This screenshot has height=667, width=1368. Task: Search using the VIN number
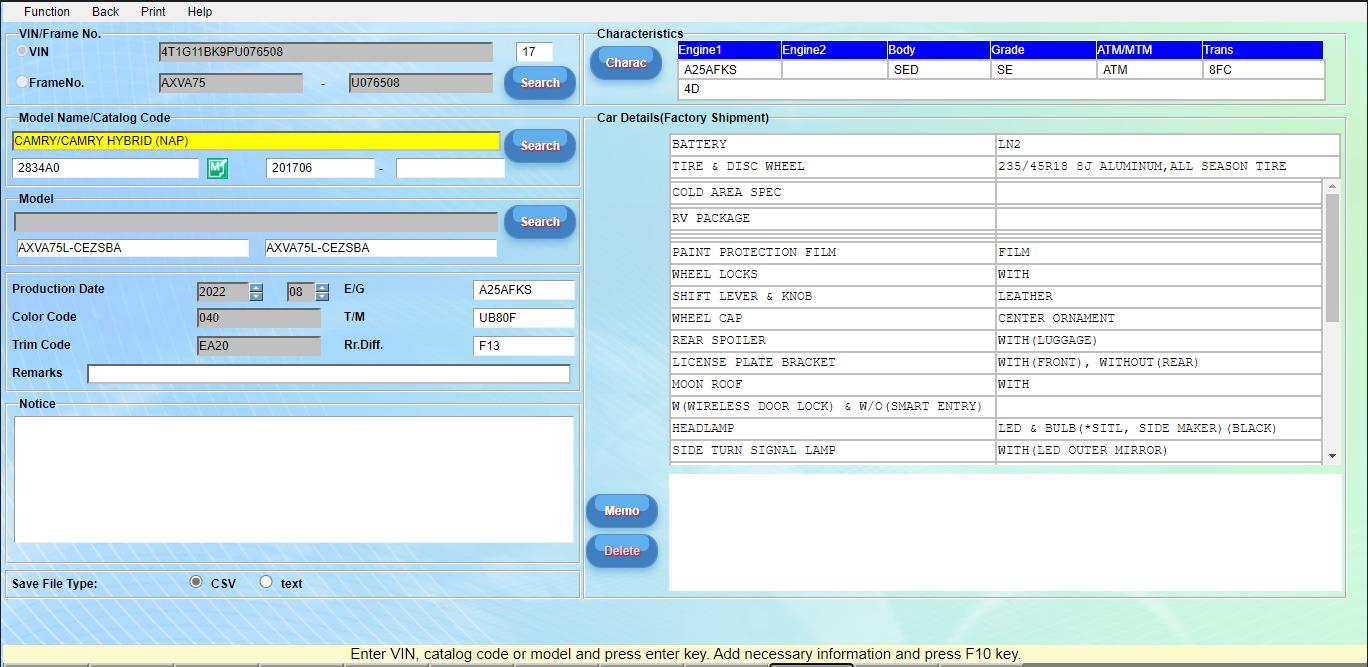(x=539, y=83)
